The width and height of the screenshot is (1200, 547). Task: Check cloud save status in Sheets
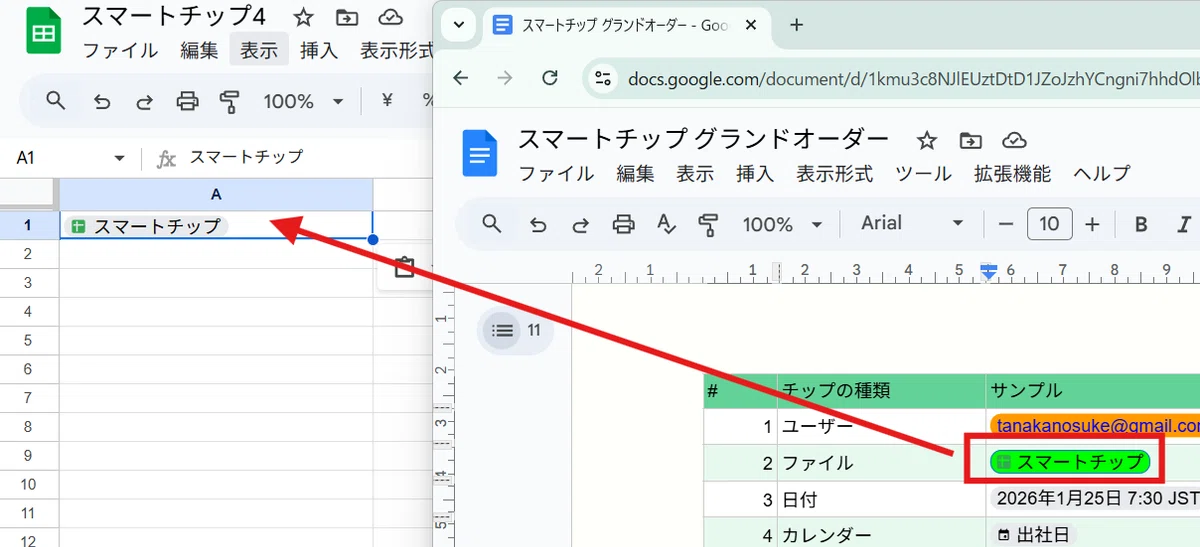point(391,17)
